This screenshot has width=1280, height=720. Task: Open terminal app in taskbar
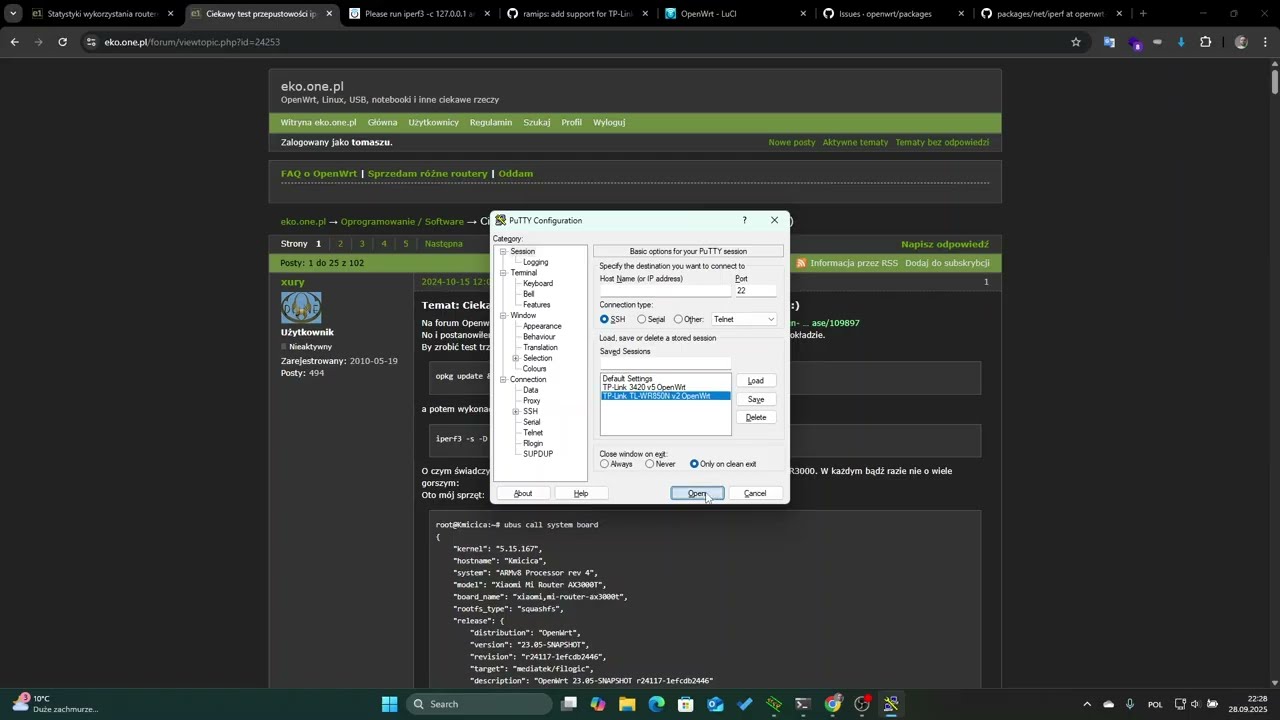click(x=803, y=704)
